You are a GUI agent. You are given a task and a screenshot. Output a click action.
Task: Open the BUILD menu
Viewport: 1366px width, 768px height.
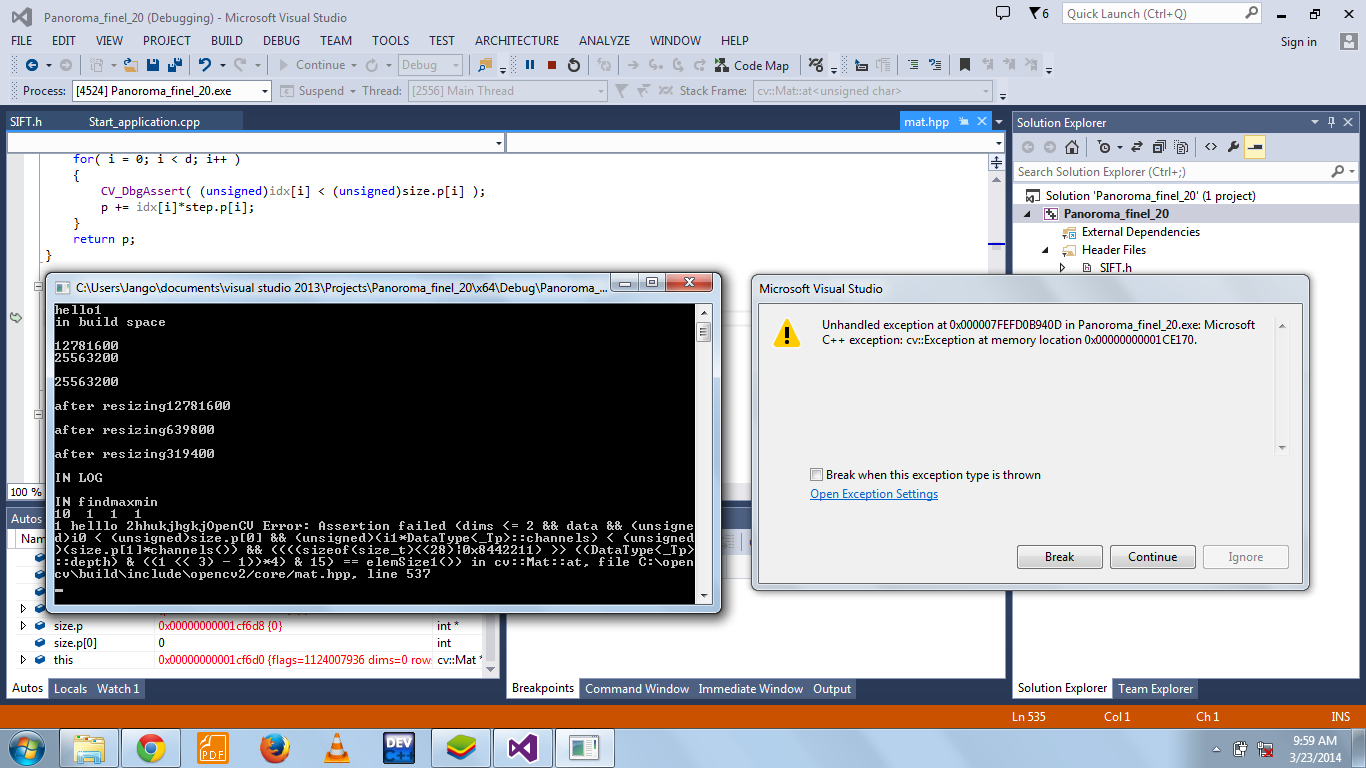pyautogui.click(x=227, y=41)
